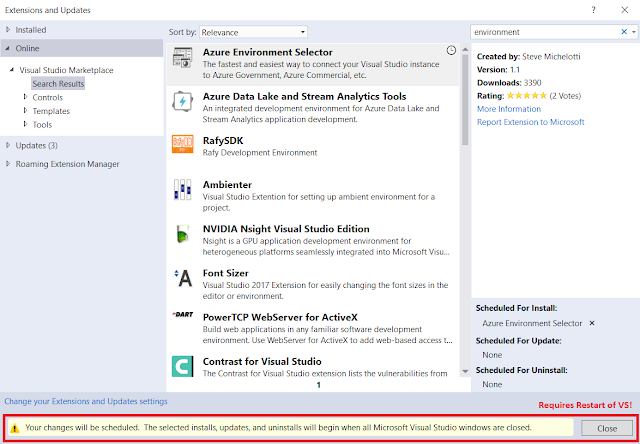640x444 pixels.
Task: Select Search Results in the tree
Action: tap(58, 84)
